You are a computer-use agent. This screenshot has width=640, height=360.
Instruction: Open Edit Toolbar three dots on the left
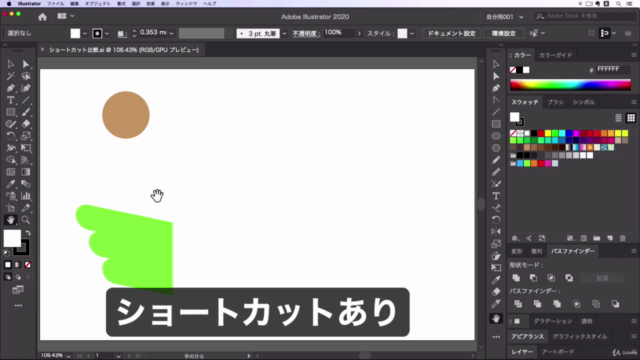[x=18, y=305]
